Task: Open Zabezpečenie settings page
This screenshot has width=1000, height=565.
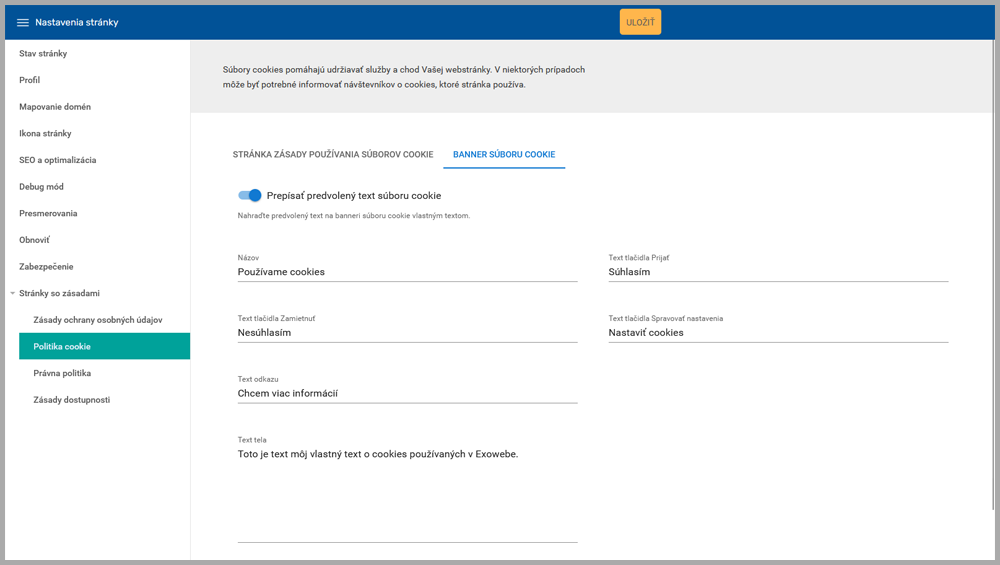Action: 46,267
